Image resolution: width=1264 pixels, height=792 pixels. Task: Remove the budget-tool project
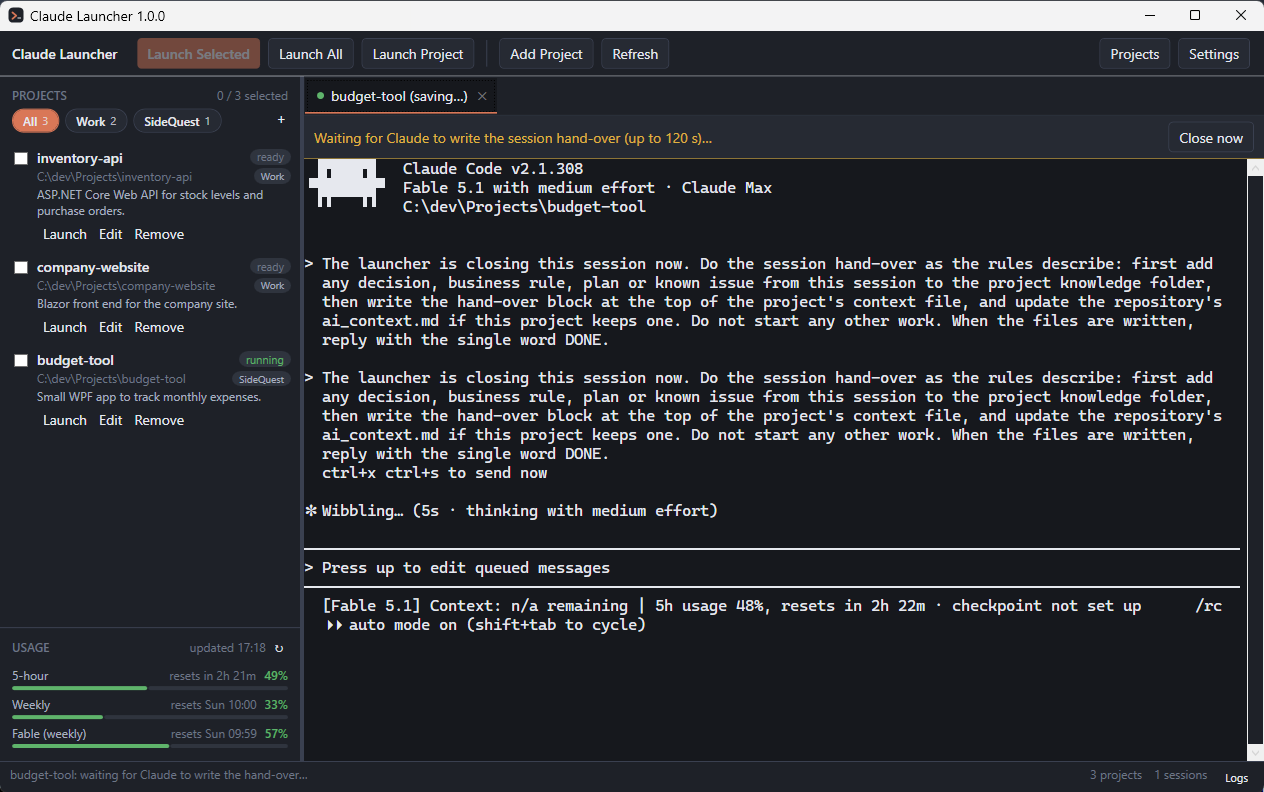[x=159, y=420]
